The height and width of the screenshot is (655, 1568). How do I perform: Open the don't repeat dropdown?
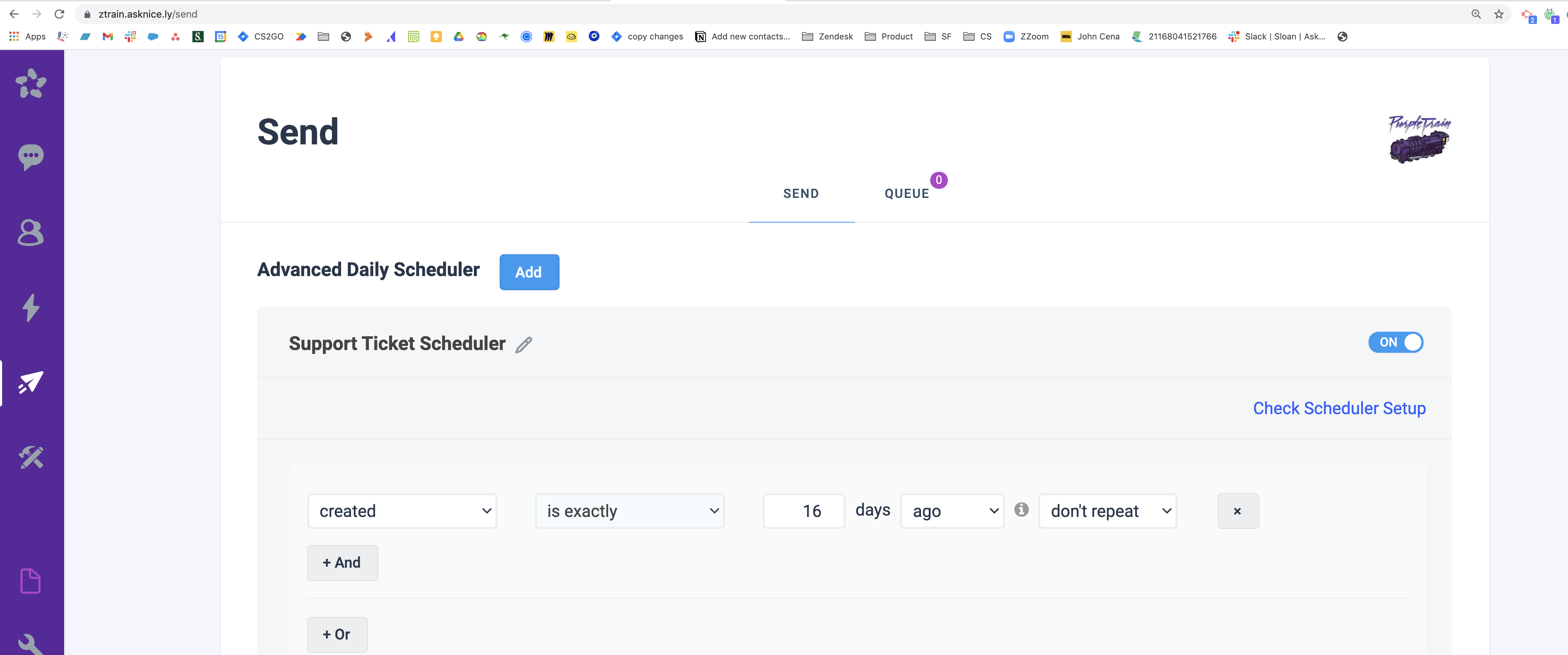pos(1107,511)
